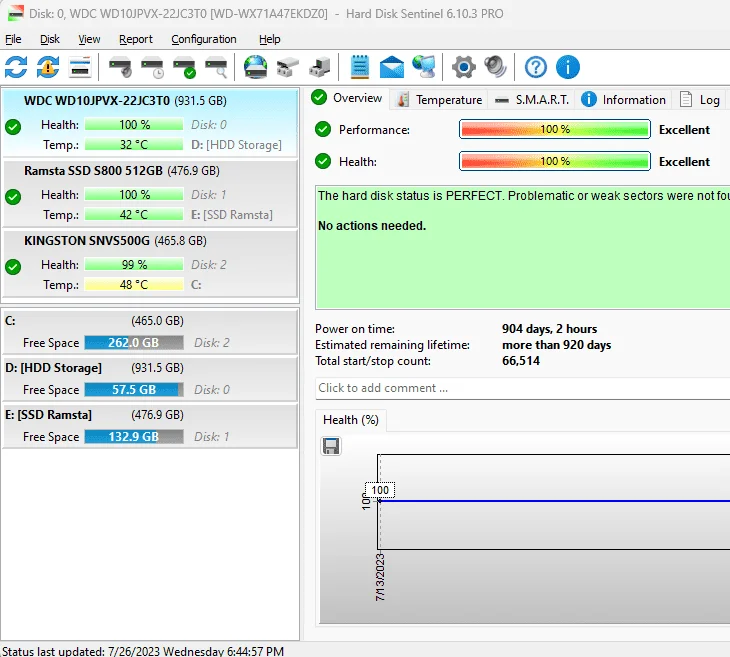Viewport: 730px width, 657px height.
Task: Click the disk with magnifier icon
Action: click(216, 67)
